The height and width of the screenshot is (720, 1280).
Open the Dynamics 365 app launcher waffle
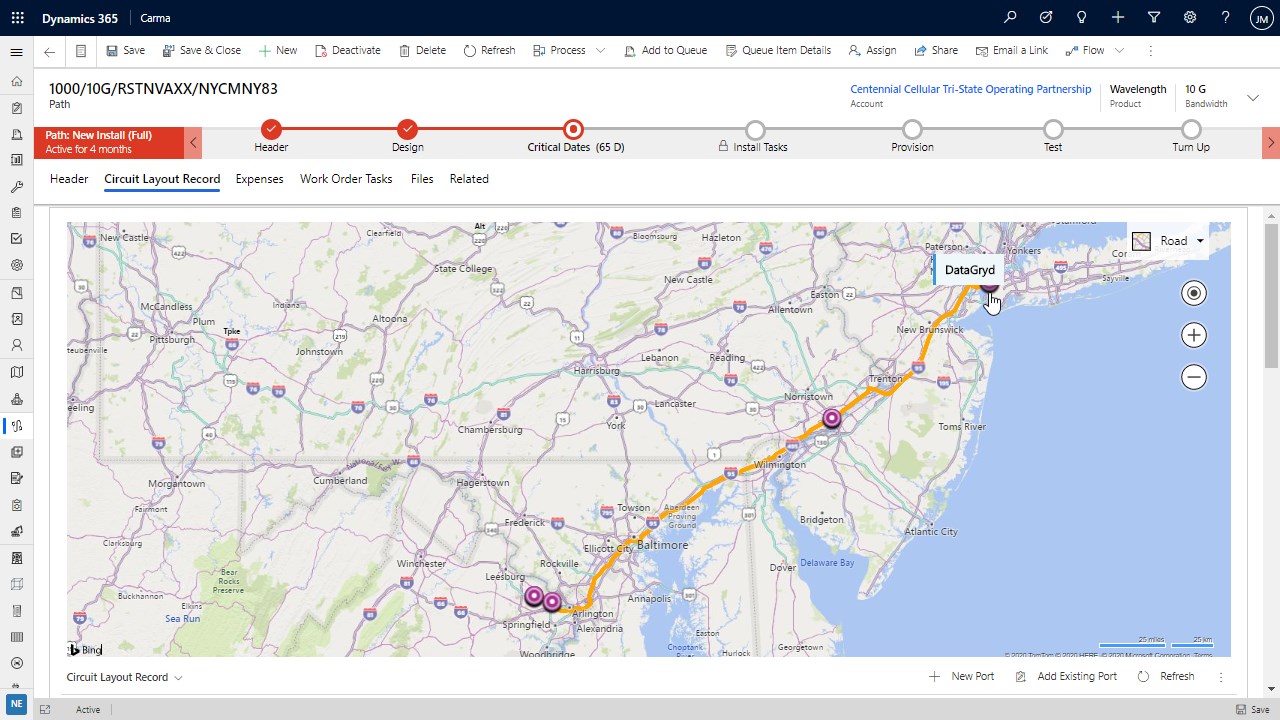pos(17,18)
